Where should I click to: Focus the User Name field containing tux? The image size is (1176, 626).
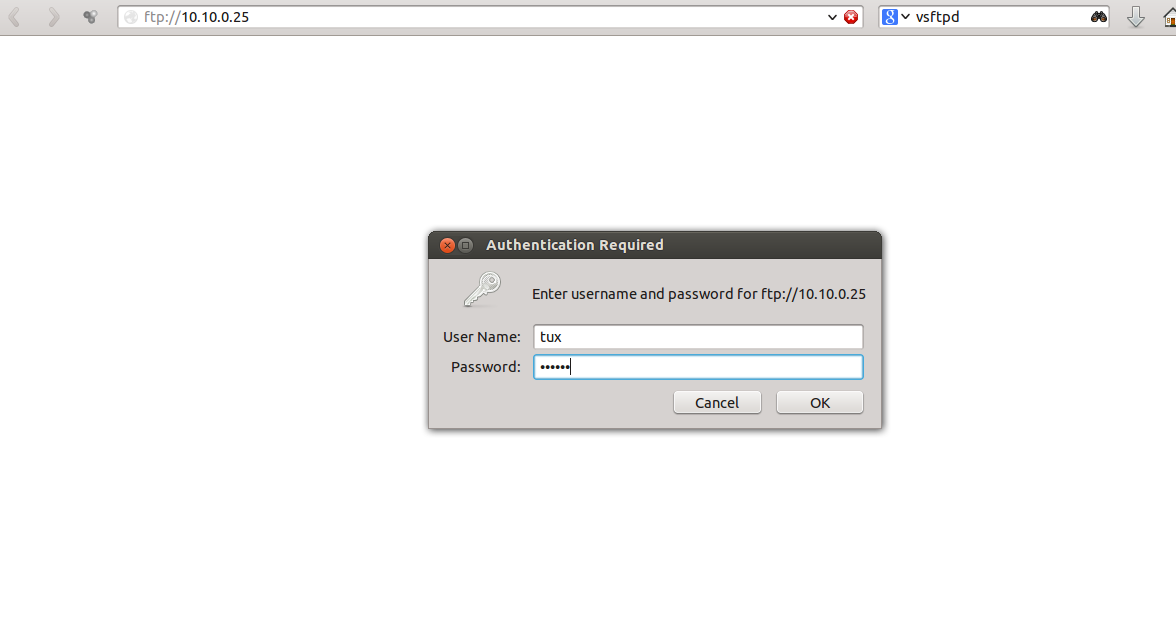(x=698, y=337)
